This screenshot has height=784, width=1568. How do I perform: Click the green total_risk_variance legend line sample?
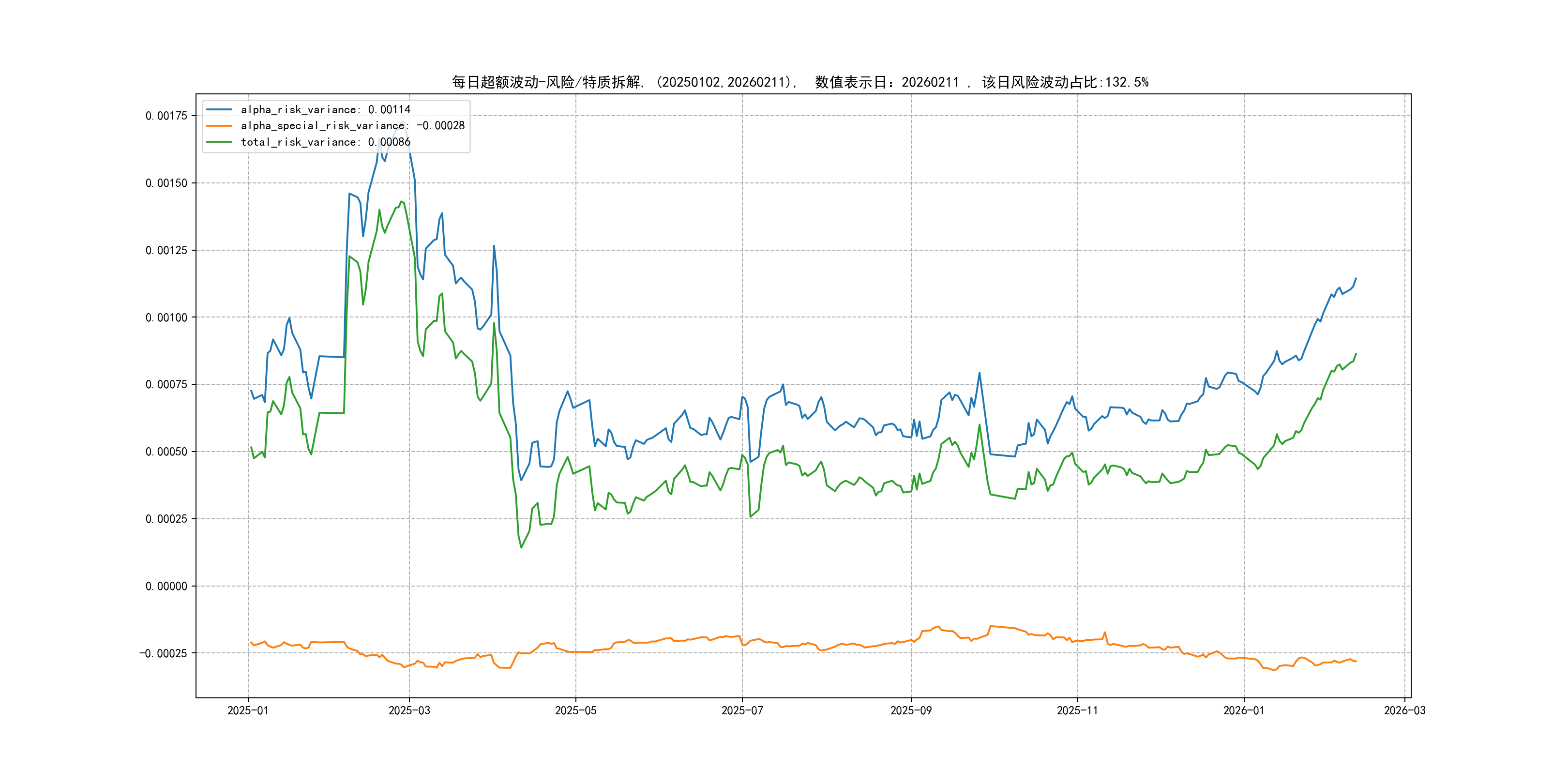pyautogui.click(x=219, y=142)
